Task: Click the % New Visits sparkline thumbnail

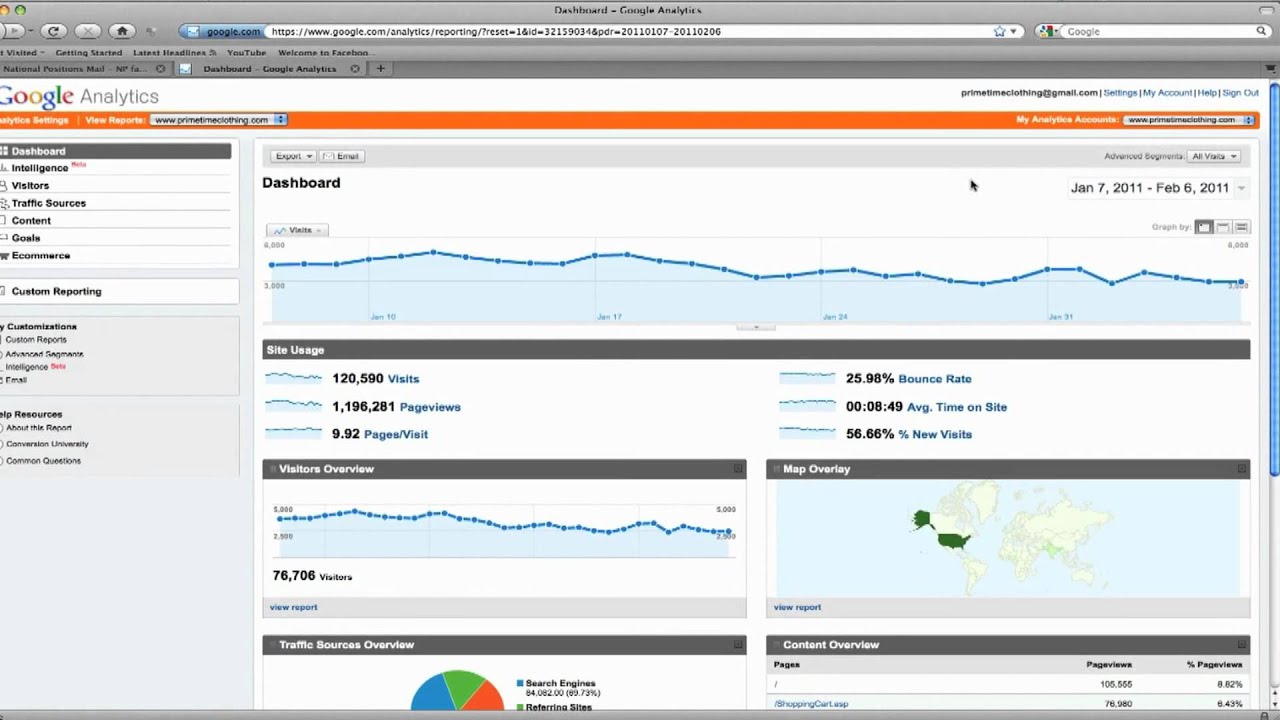Action: [x=807, y=433]
